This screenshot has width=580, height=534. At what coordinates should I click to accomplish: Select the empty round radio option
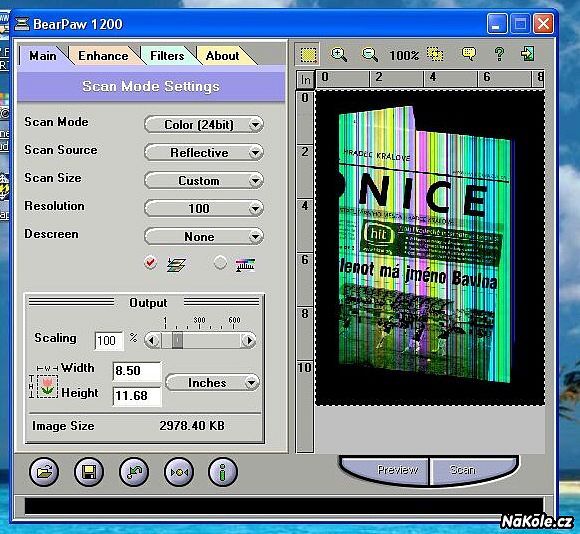tap(220, 263)
